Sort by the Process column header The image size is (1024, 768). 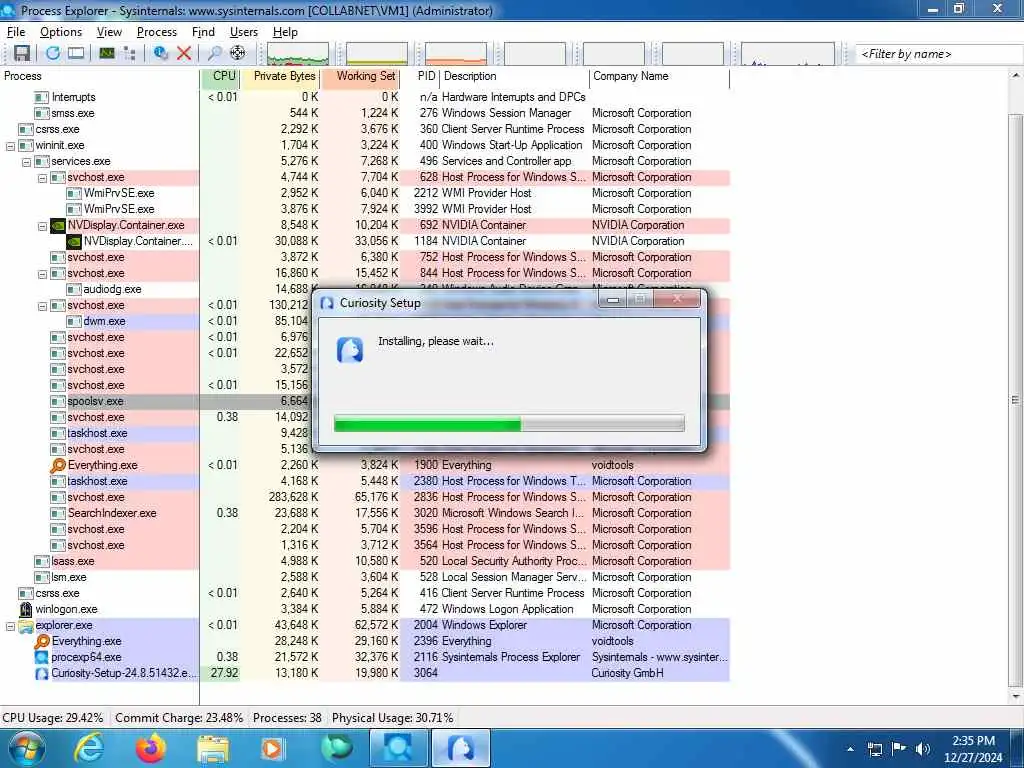[99, 76]
